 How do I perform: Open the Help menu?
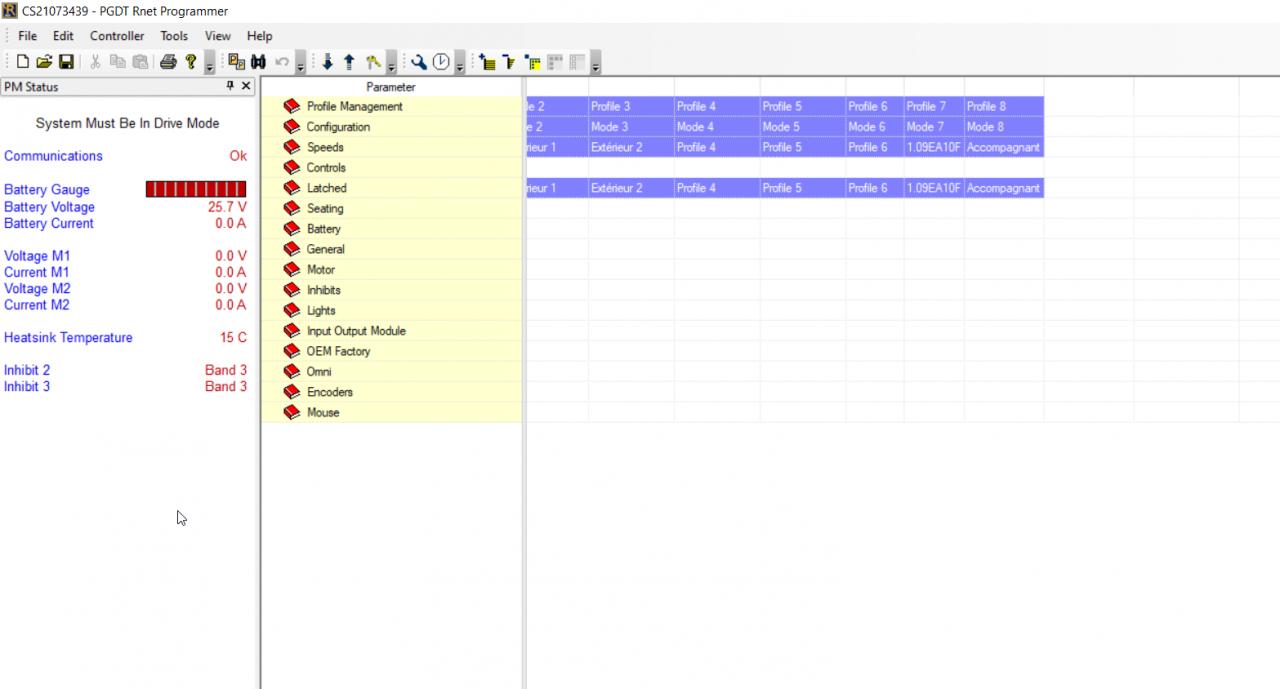pos(259,36)
